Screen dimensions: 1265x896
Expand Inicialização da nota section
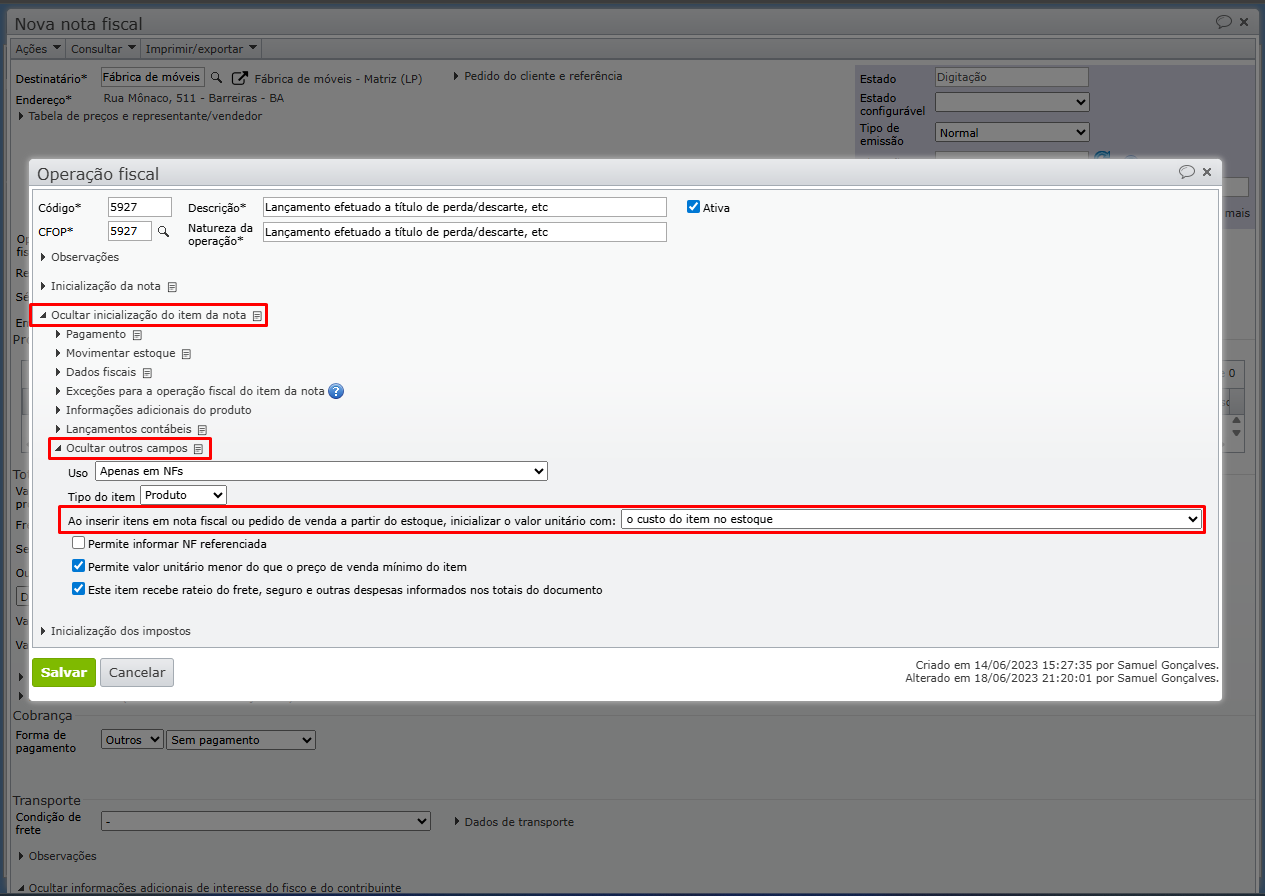pos(100,287)
